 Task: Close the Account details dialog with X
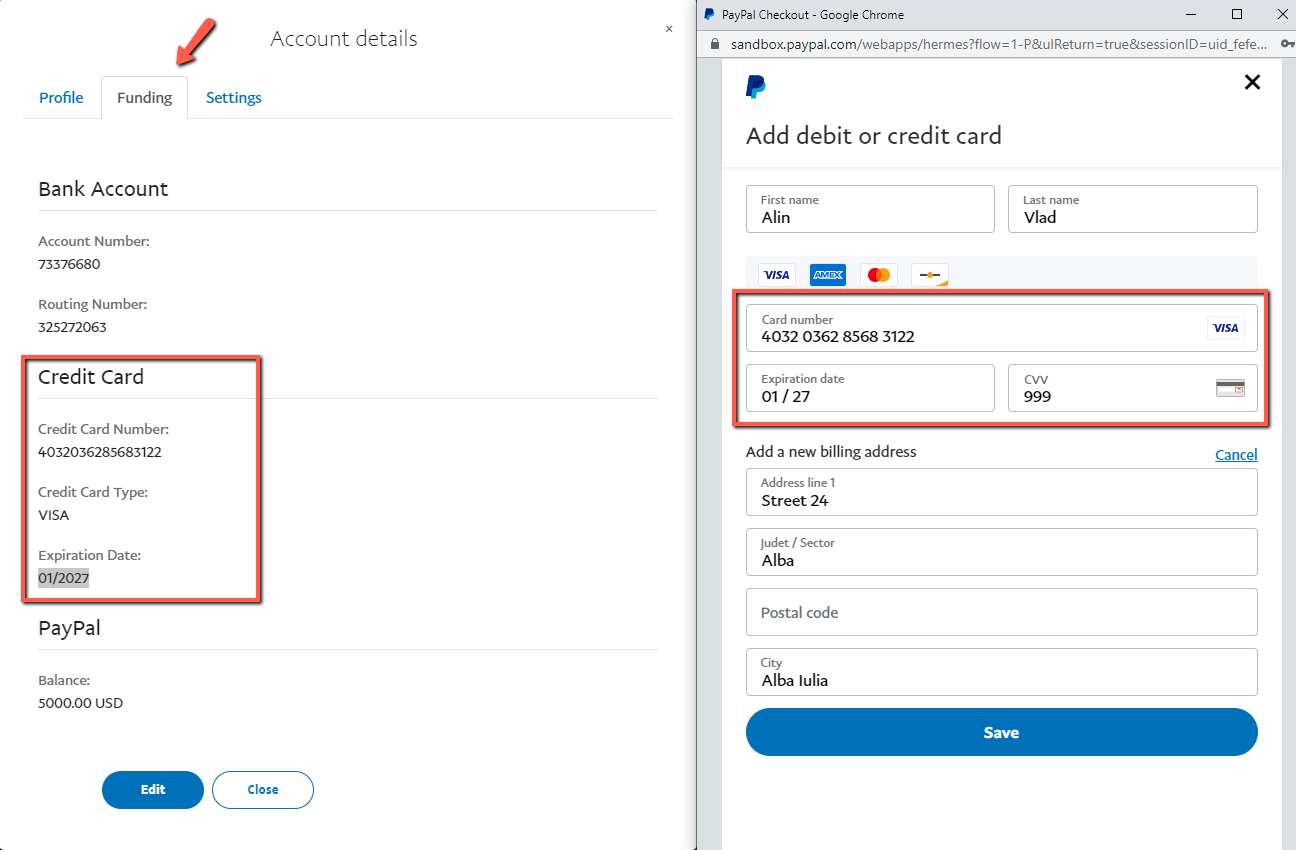coord(669,30)
